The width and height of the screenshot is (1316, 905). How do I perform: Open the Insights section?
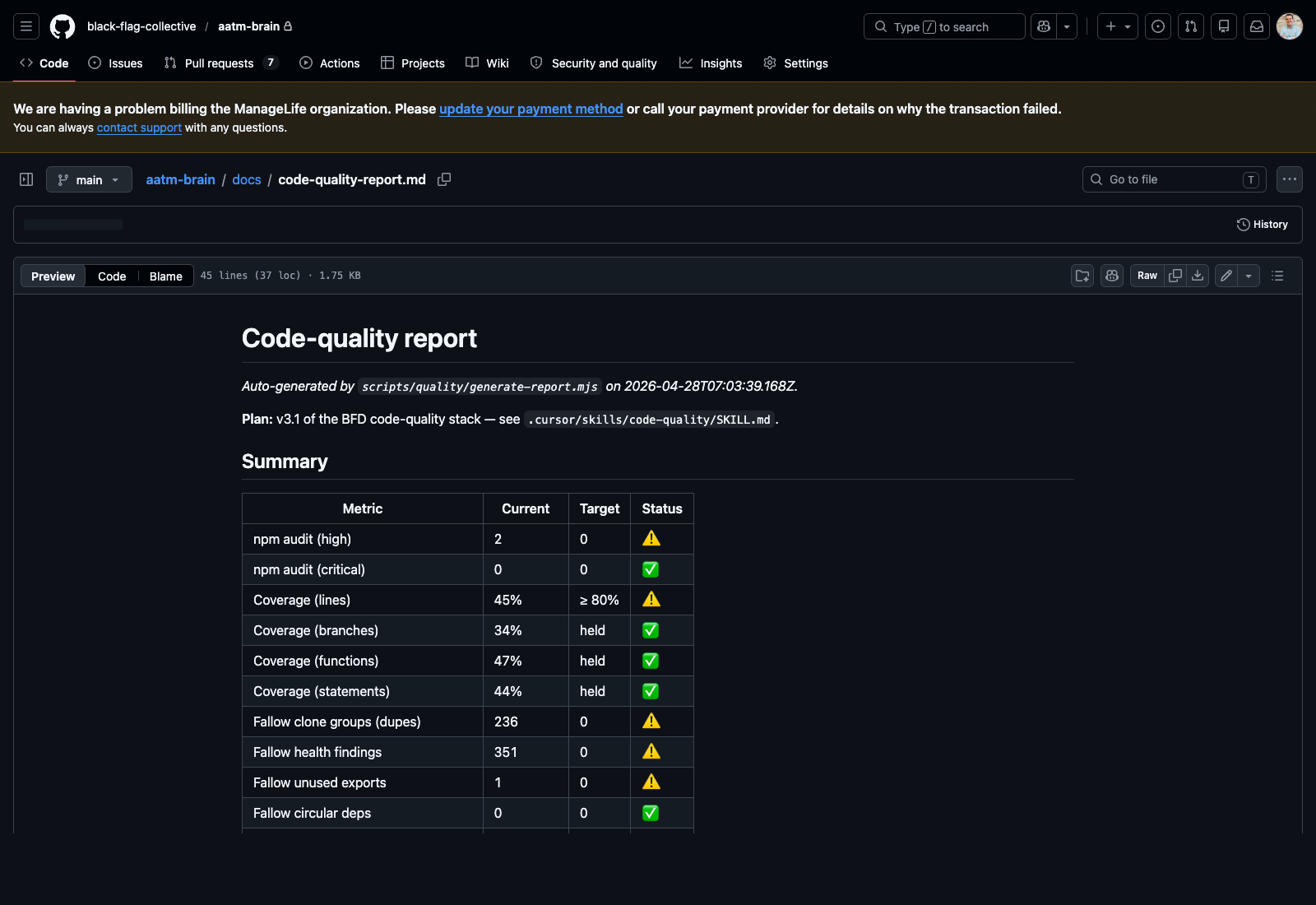click(x=711, y=63)
